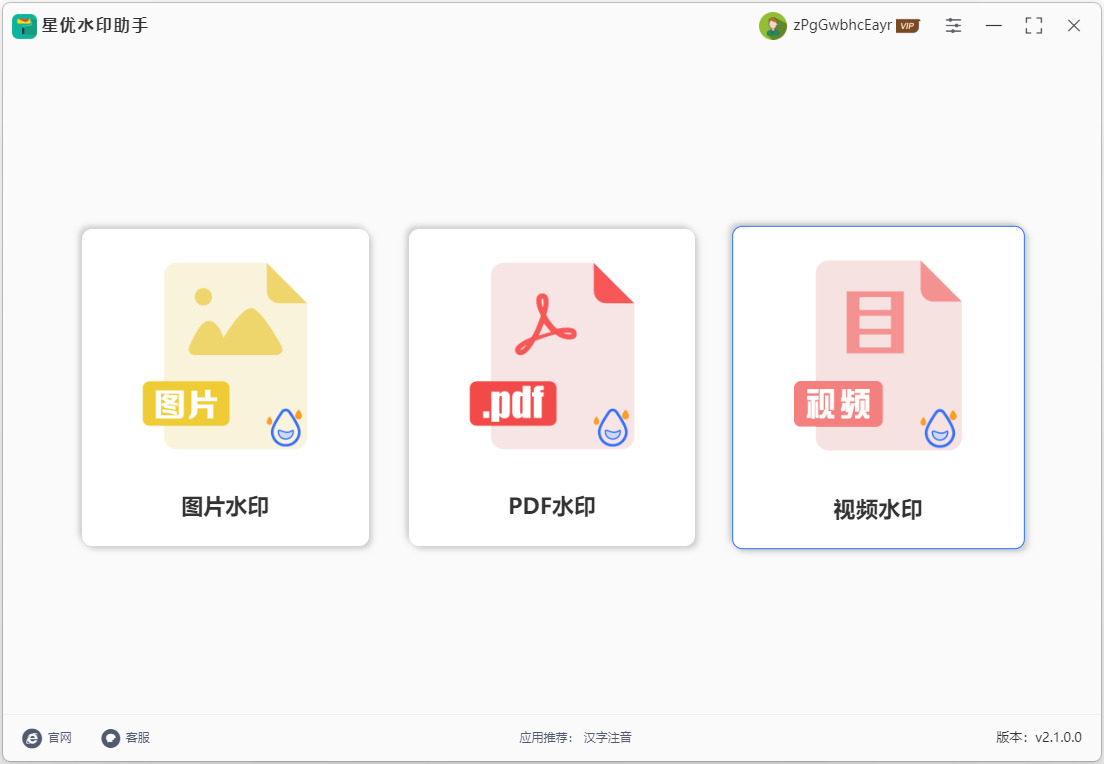
Task: Click the user avatar picture
Action: [x=772, y=26]
